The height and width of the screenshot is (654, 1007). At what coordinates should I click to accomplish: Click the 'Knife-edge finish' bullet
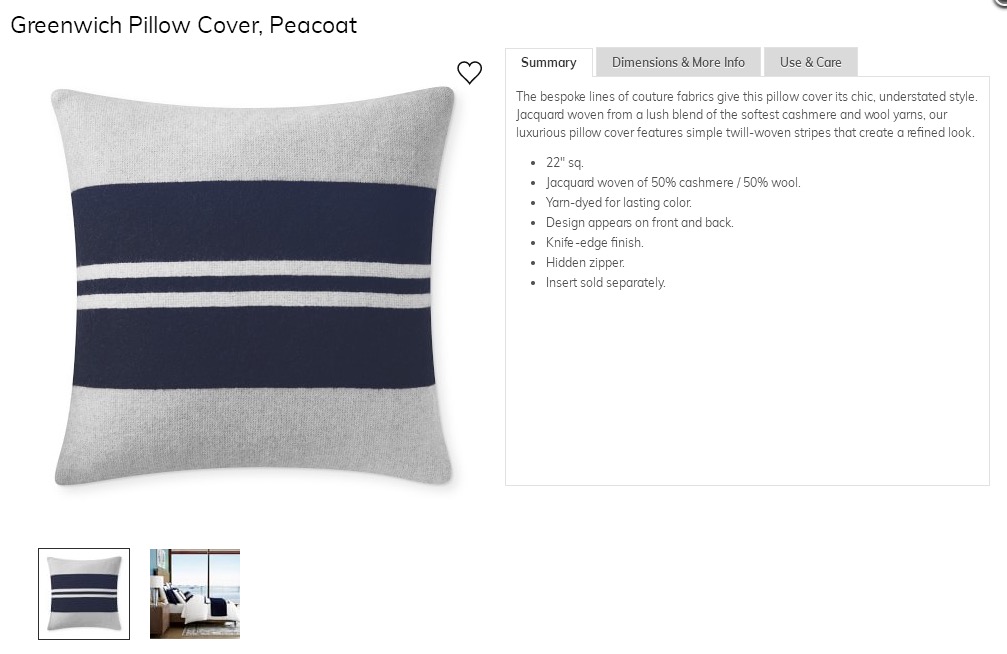point(594,243)
